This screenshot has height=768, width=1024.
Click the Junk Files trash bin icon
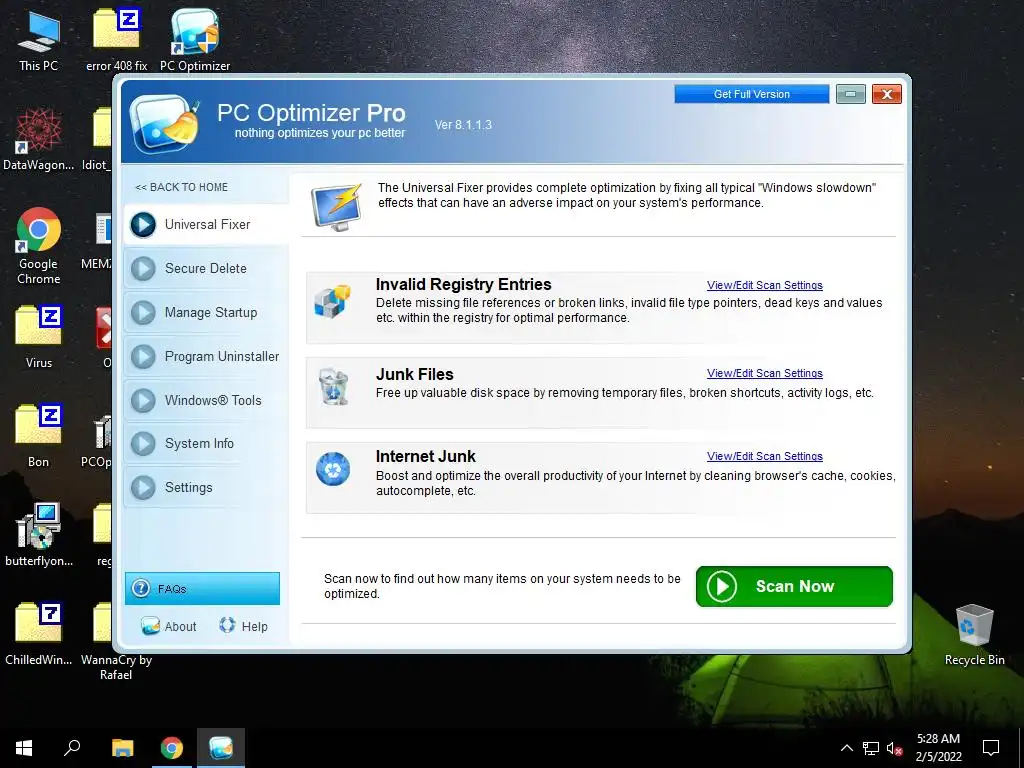click(x=333, y=386)
